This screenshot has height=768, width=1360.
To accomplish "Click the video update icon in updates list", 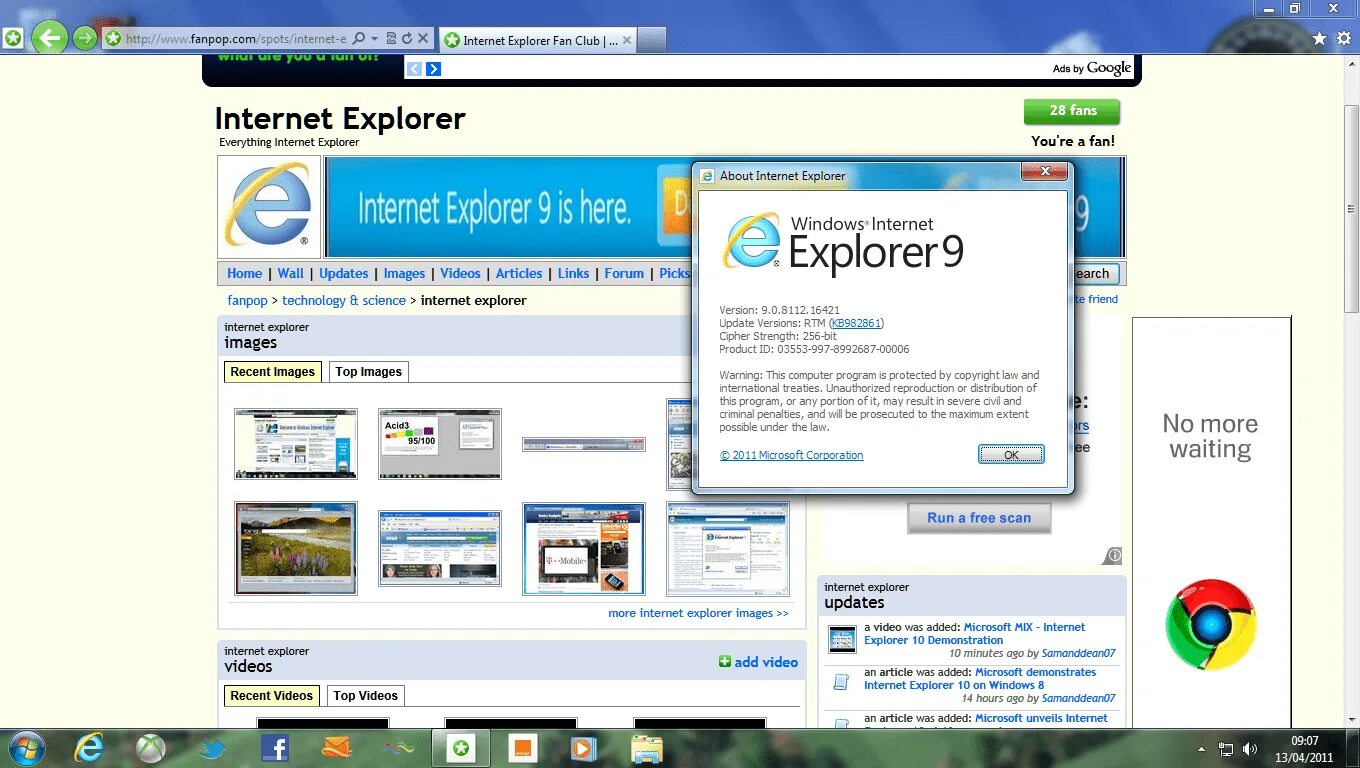I will pos(843,639).
